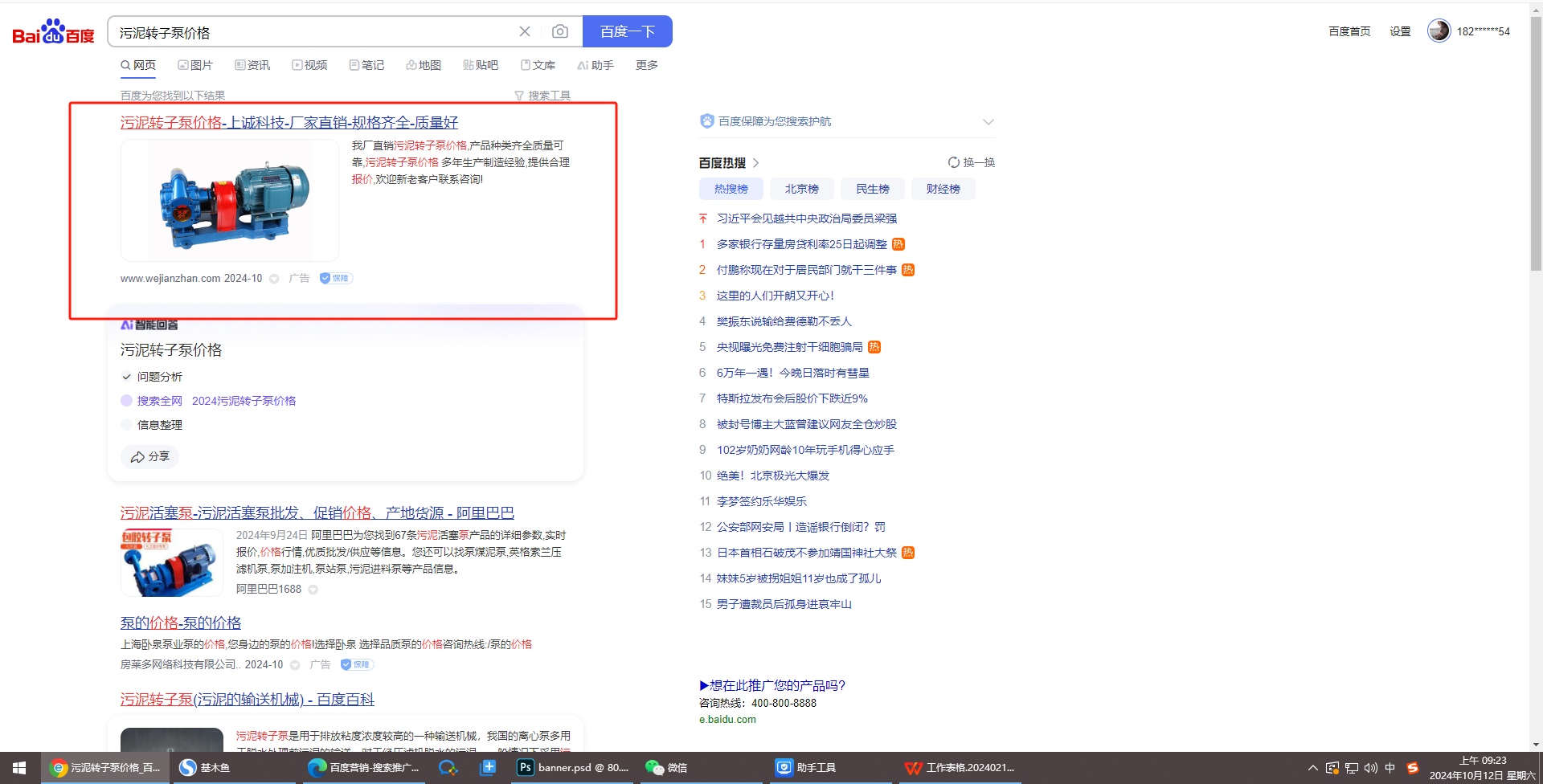This screenshot has width=1543, height=784.
Task: Open the 搜索工具 filter options
Action: [x=542, y=96]
